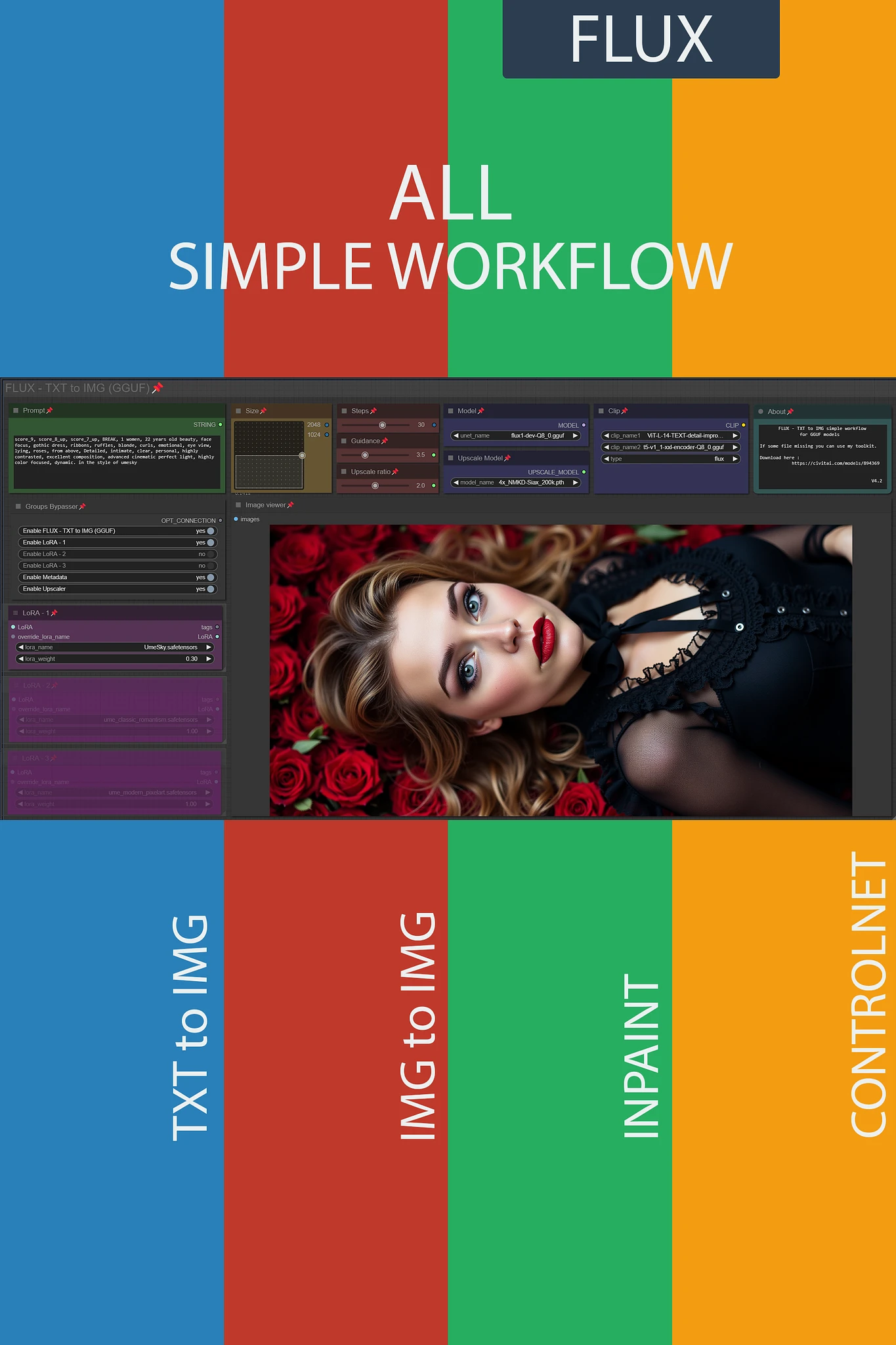Viewport: 896px width, 1345px height.
Task: Collapse the Prompt node via its header square
Action: point(16,410)
